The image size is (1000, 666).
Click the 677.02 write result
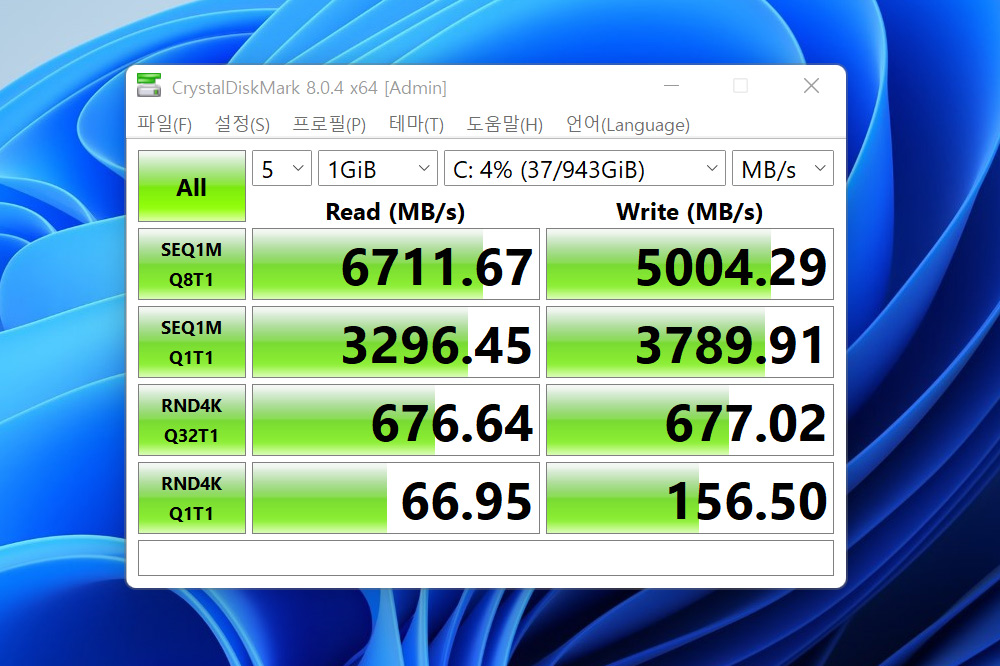(x=690, y=420)
